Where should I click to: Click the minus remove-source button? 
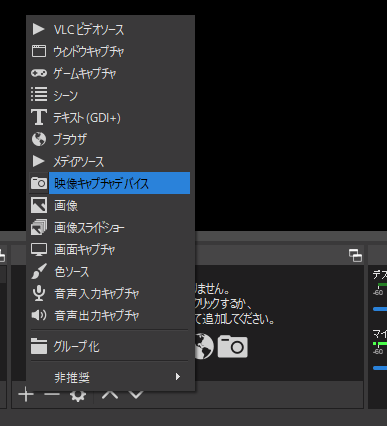(52, 395)
